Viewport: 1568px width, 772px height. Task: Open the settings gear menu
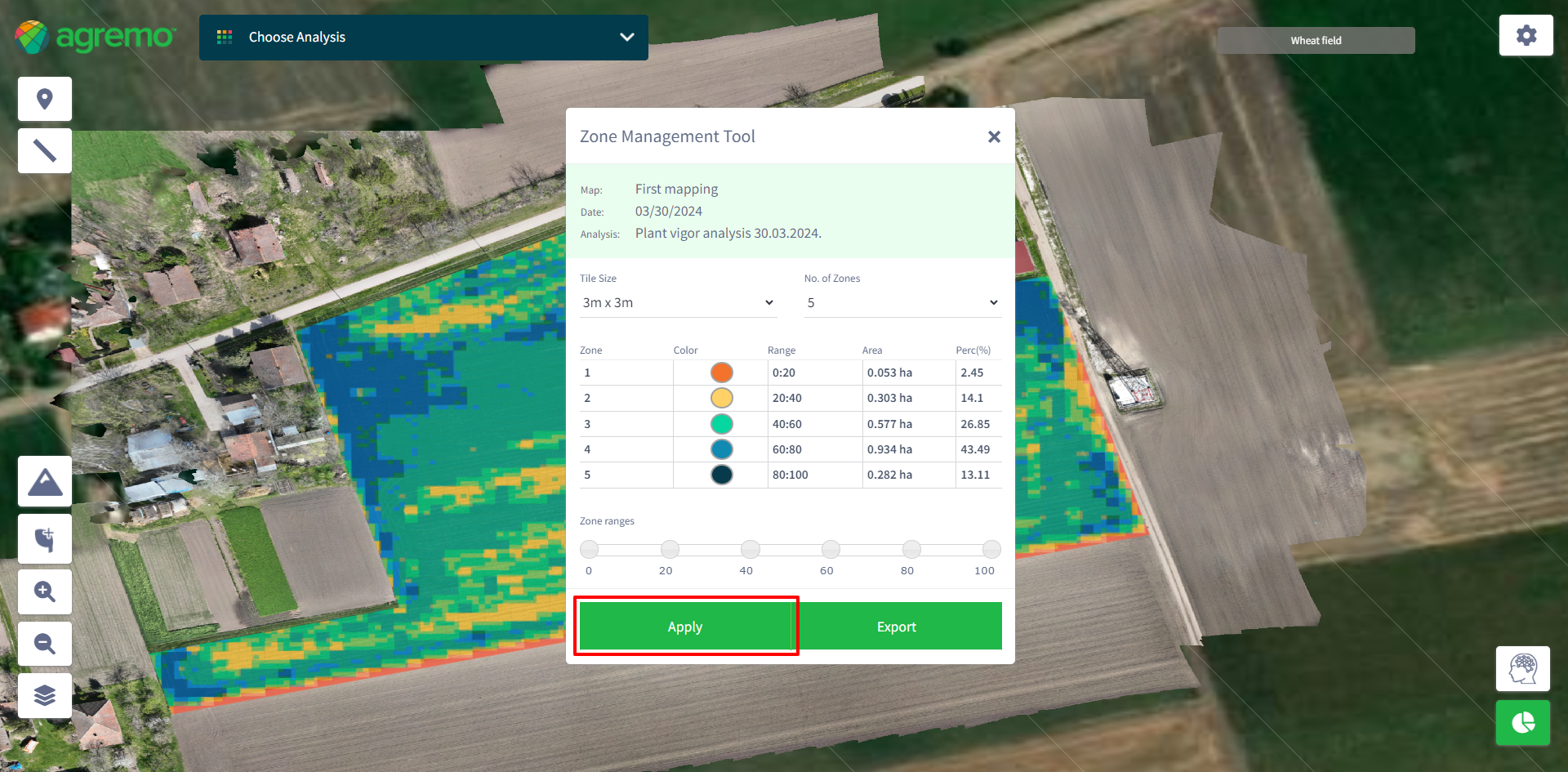click(x=1526, y=35)
